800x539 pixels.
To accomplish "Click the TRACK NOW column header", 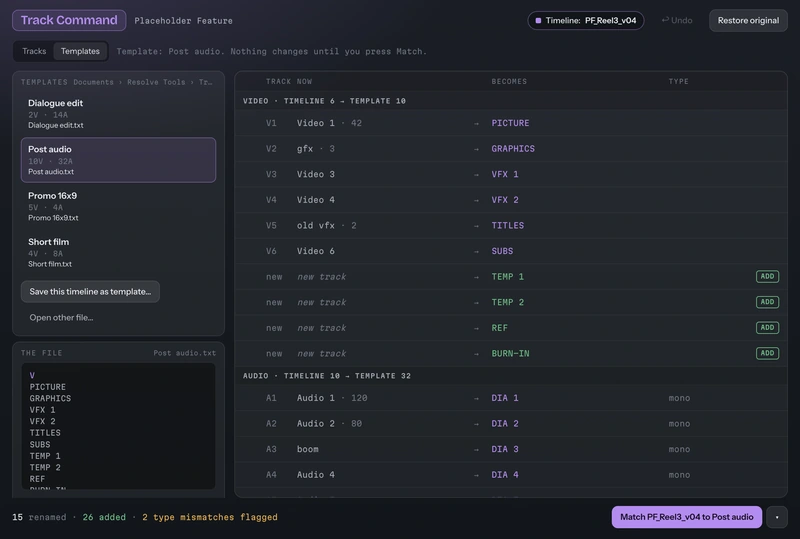I will point(289,81).
